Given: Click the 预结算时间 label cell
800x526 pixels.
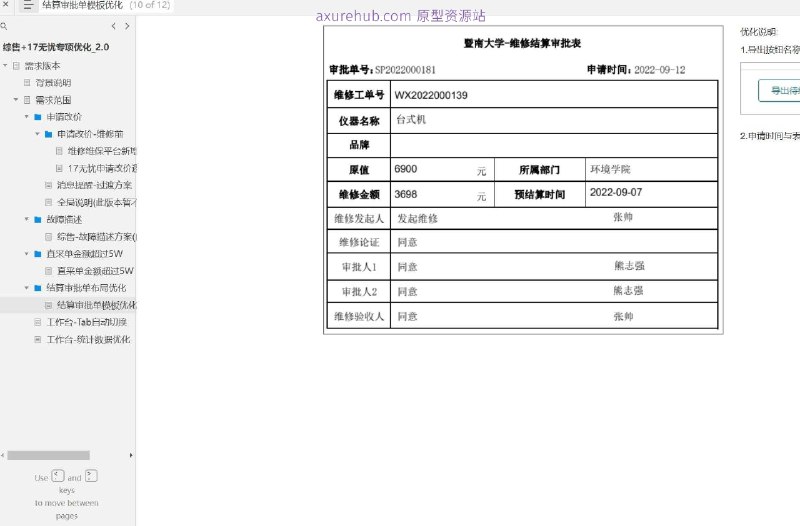Looking at the screenshot, I should [539, 194].
